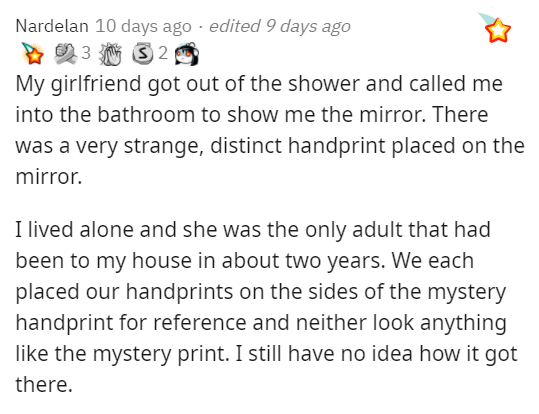Click 'I lived alone' at second paragraph start
This screenshot has height=414, width=539.
(x=75, y=229)
